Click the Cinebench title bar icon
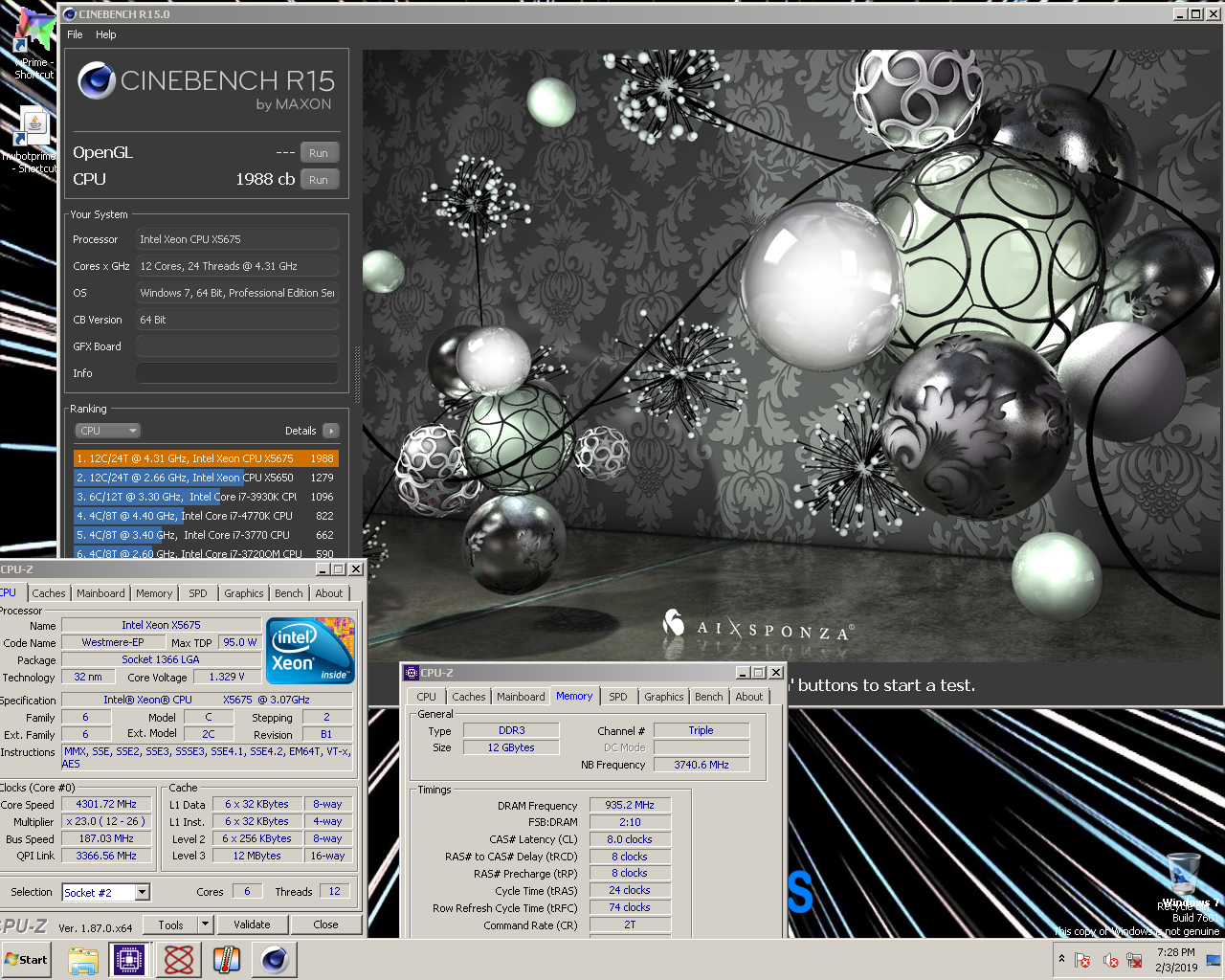 click(x=69, y=14)
